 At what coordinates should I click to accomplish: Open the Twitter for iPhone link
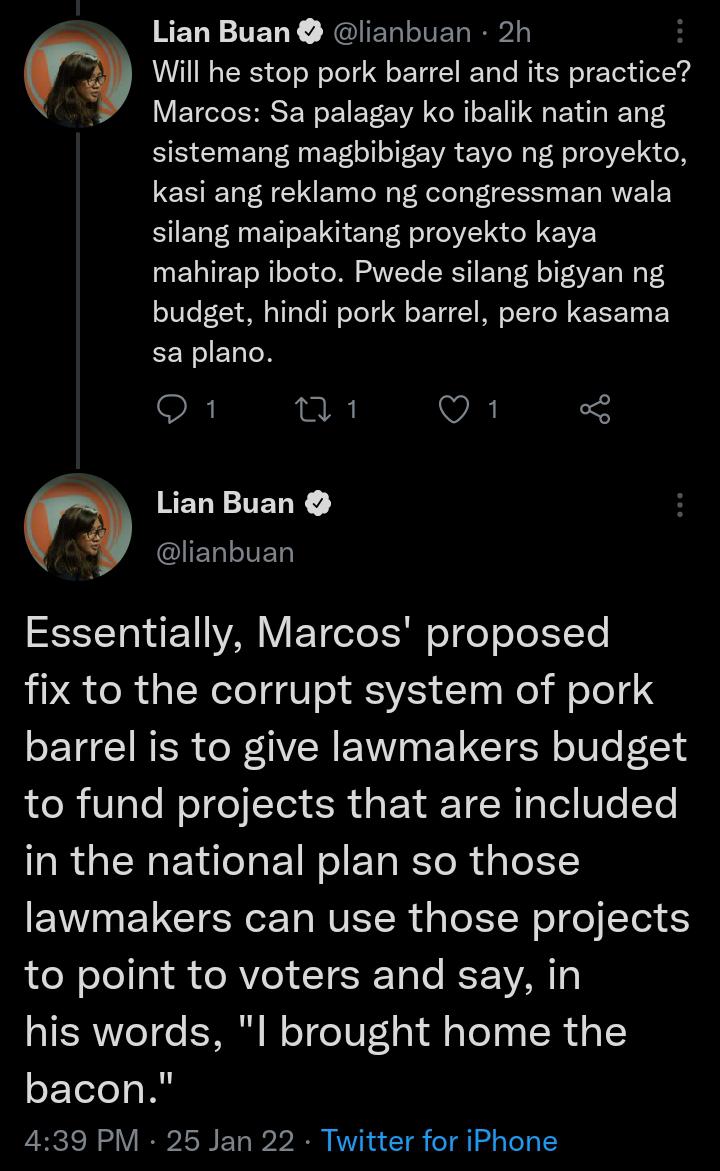pos(439,1141)
